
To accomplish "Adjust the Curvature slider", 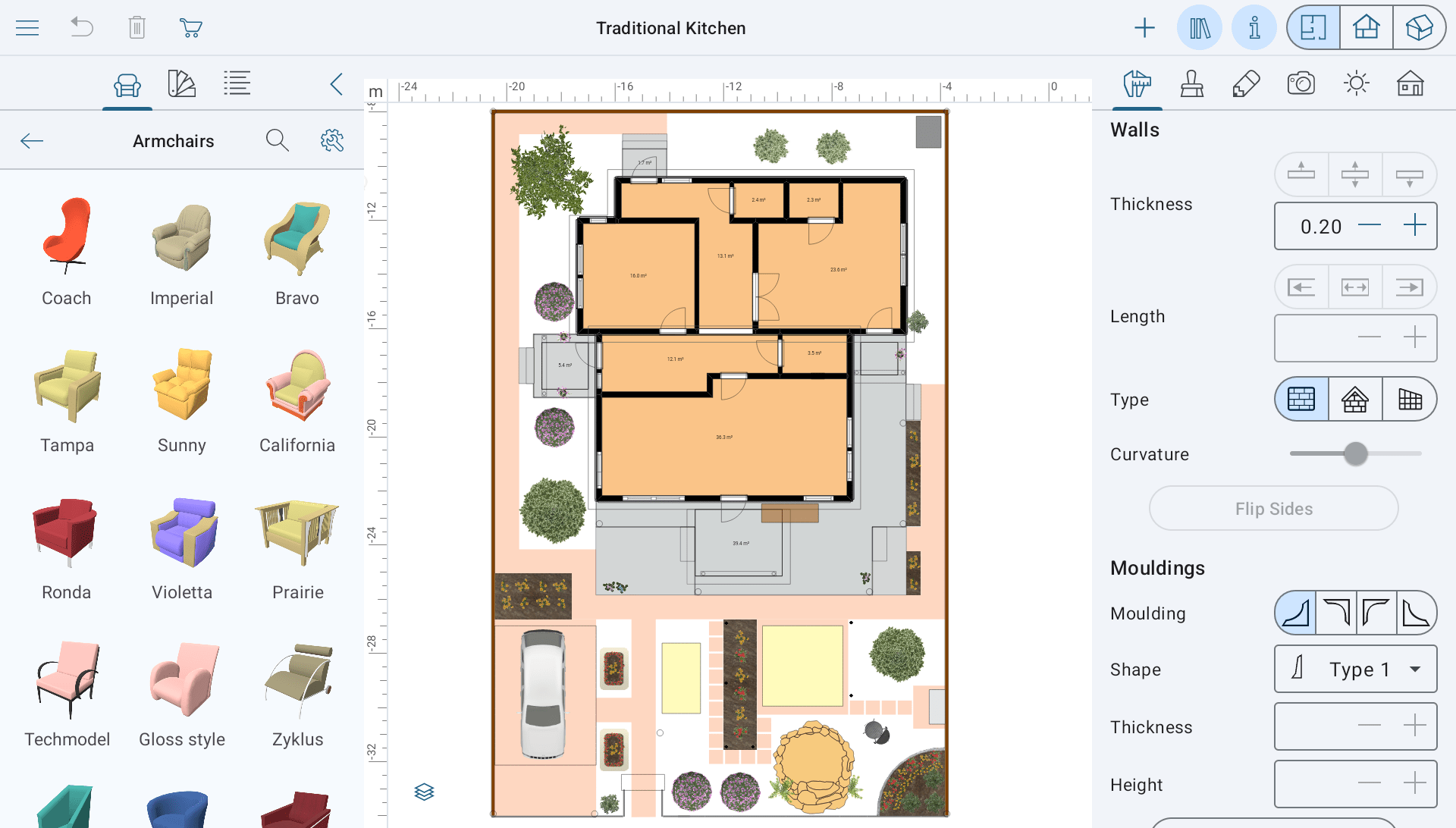I will tap(1355, 454).
